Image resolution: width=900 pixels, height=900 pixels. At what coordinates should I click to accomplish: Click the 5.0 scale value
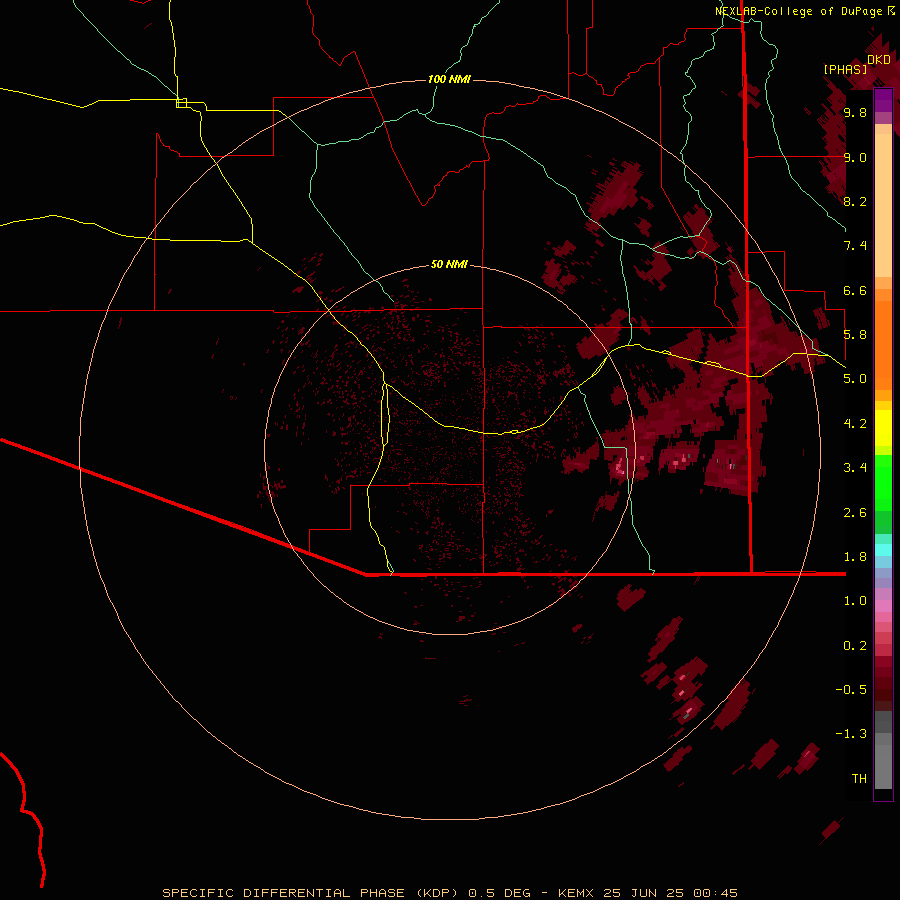pyautogui.click(x=855, y=379)
